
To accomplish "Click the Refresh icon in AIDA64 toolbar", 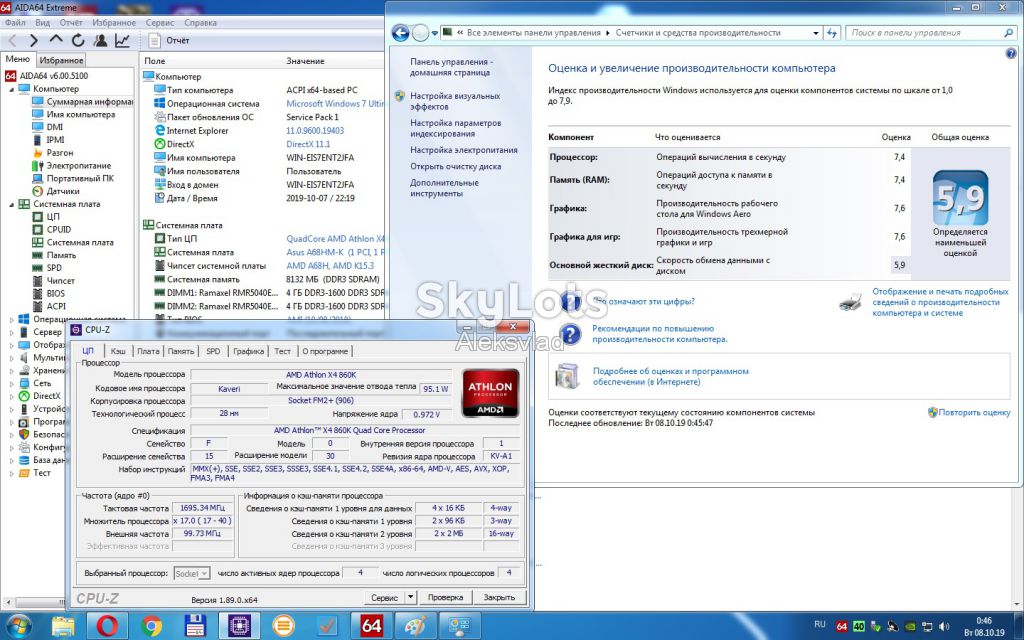I will (78, 40).
